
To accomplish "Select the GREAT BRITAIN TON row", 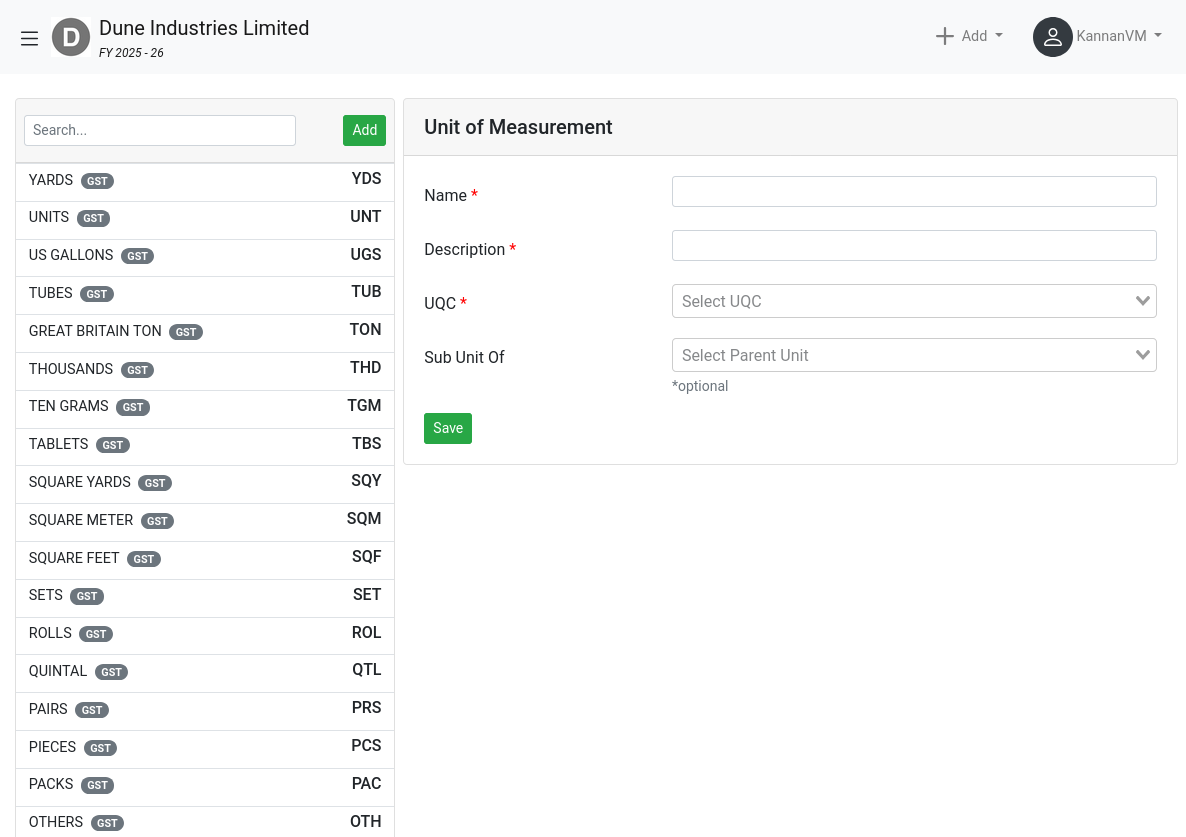I will click(x=205, y=333).
